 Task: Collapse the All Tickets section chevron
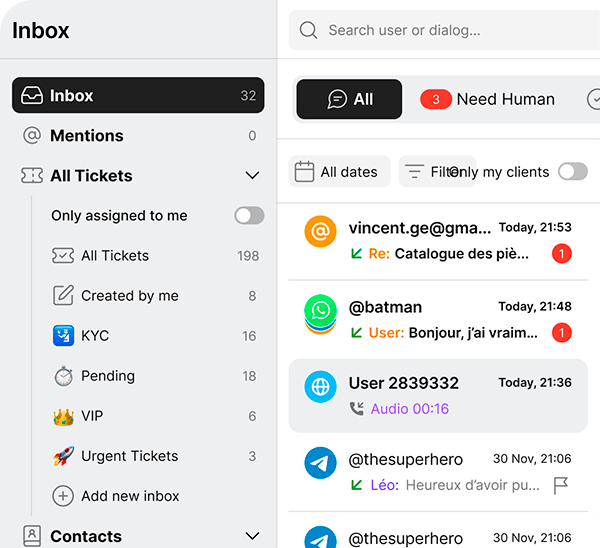(252, 176)
